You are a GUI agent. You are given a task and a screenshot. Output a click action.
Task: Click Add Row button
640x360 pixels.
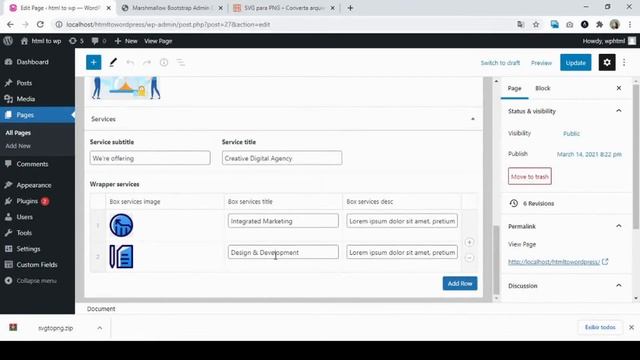point(460,283)
